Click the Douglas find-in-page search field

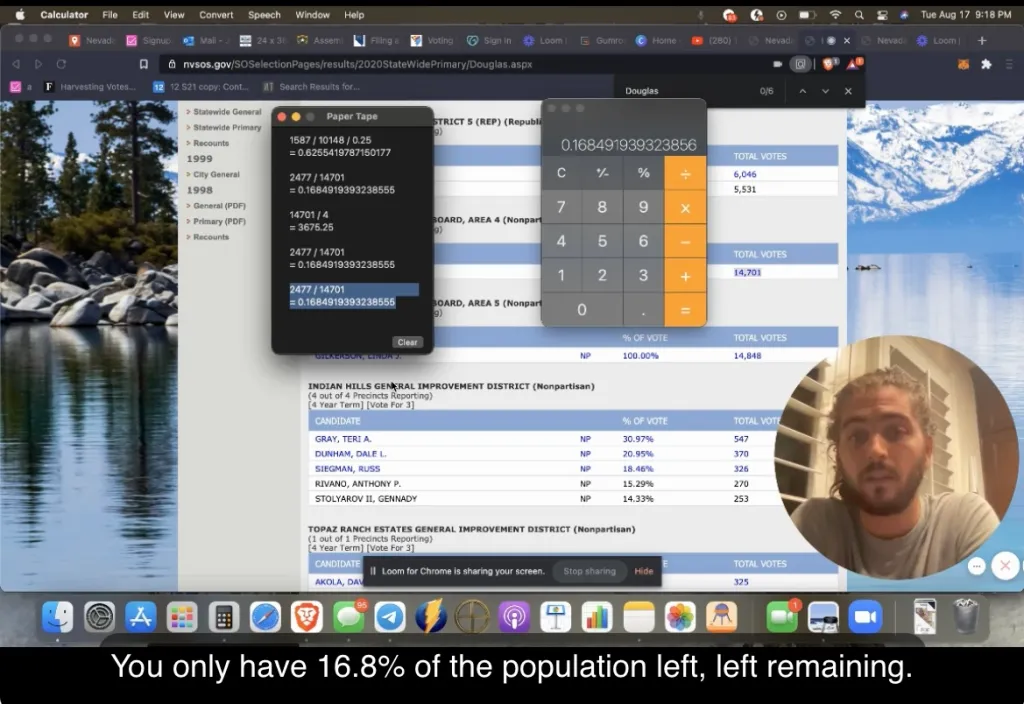click(686, 91)
